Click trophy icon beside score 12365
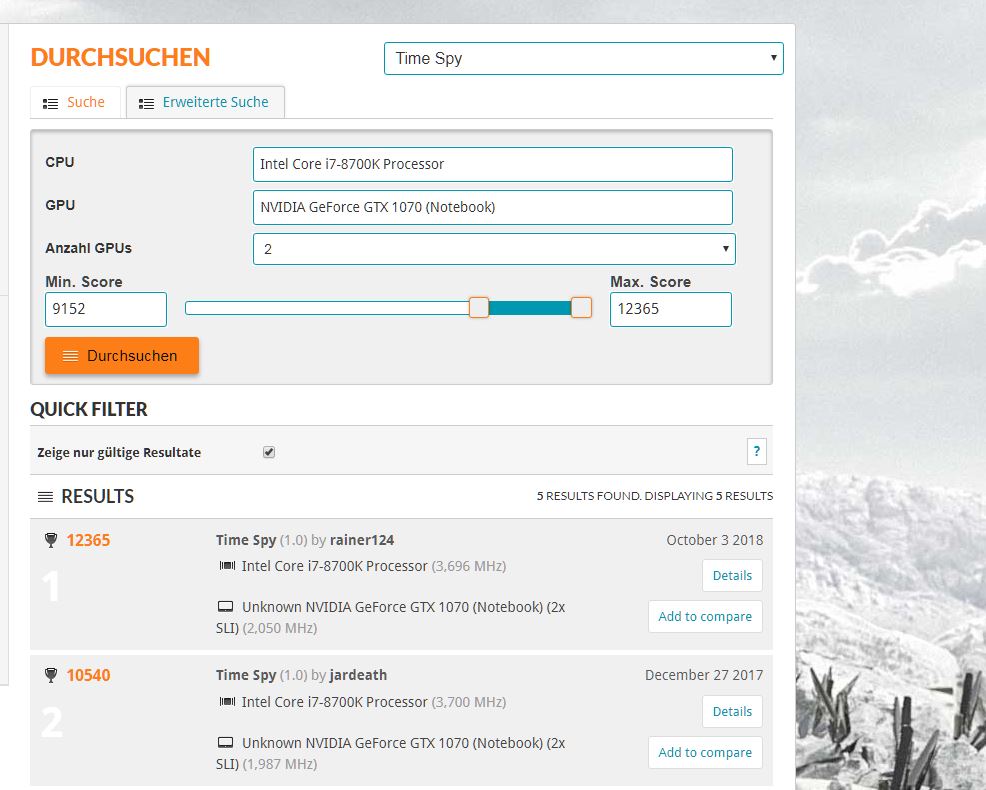Image resolution: width=986 pixels, height=790 pixels. tap(51, 540)
